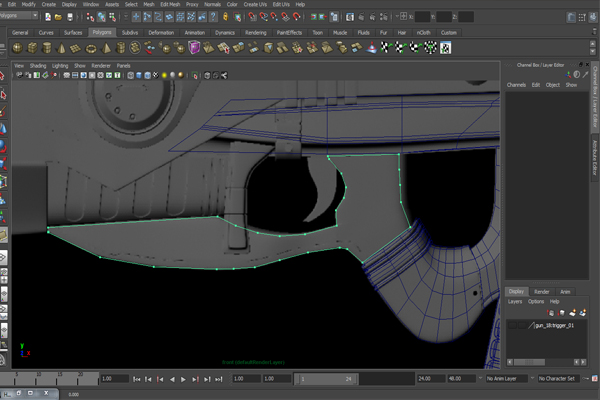Open the animation preferences icon
The image size is (600, 400).
(x=595, y=379)
